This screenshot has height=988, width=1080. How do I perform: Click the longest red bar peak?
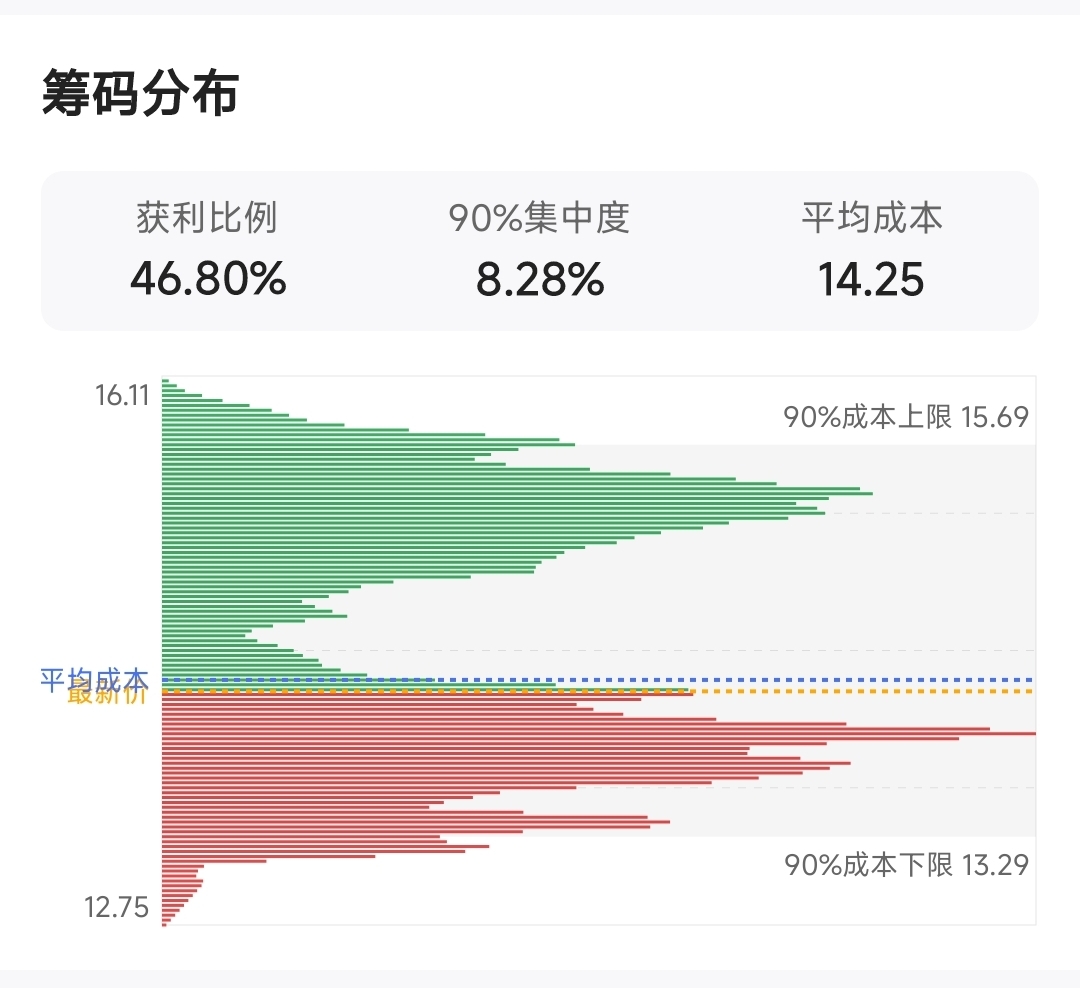pyautogui.click(x=599, y=734)
